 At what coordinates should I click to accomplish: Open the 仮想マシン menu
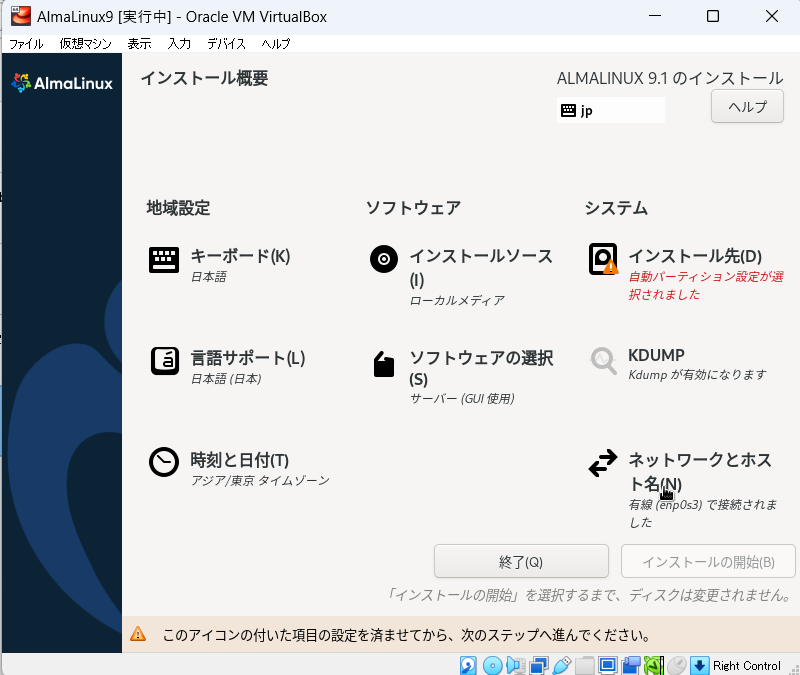click(x=85, y=44)
